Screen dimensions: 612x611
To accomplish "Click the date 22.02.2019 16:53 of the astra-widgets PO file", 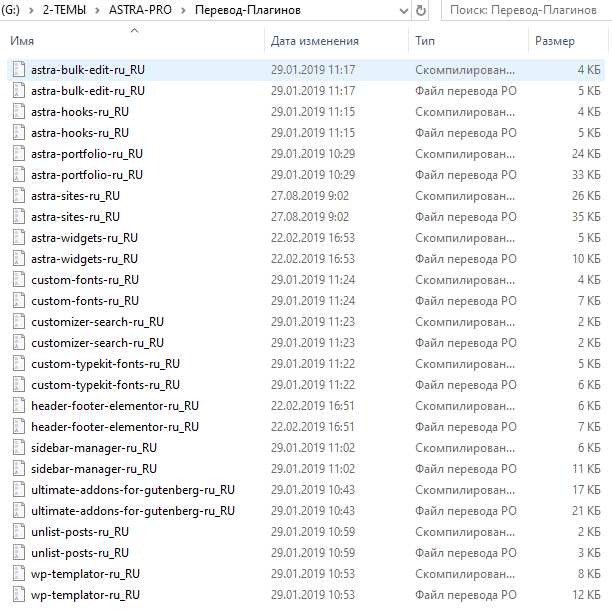I will [x=313, y=259].
